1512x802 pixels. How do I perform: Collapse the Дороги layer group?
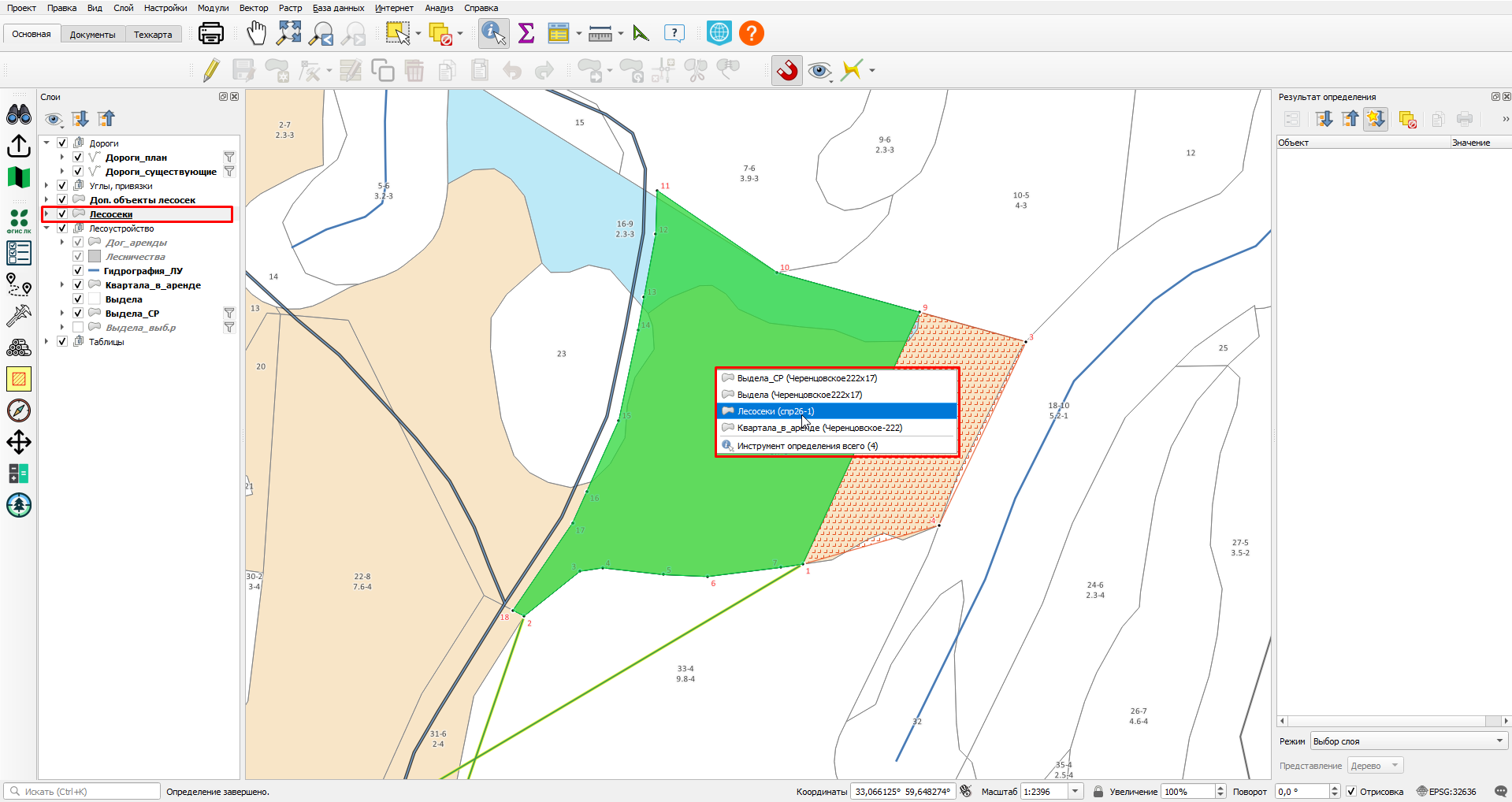click(x=46, y=143)
